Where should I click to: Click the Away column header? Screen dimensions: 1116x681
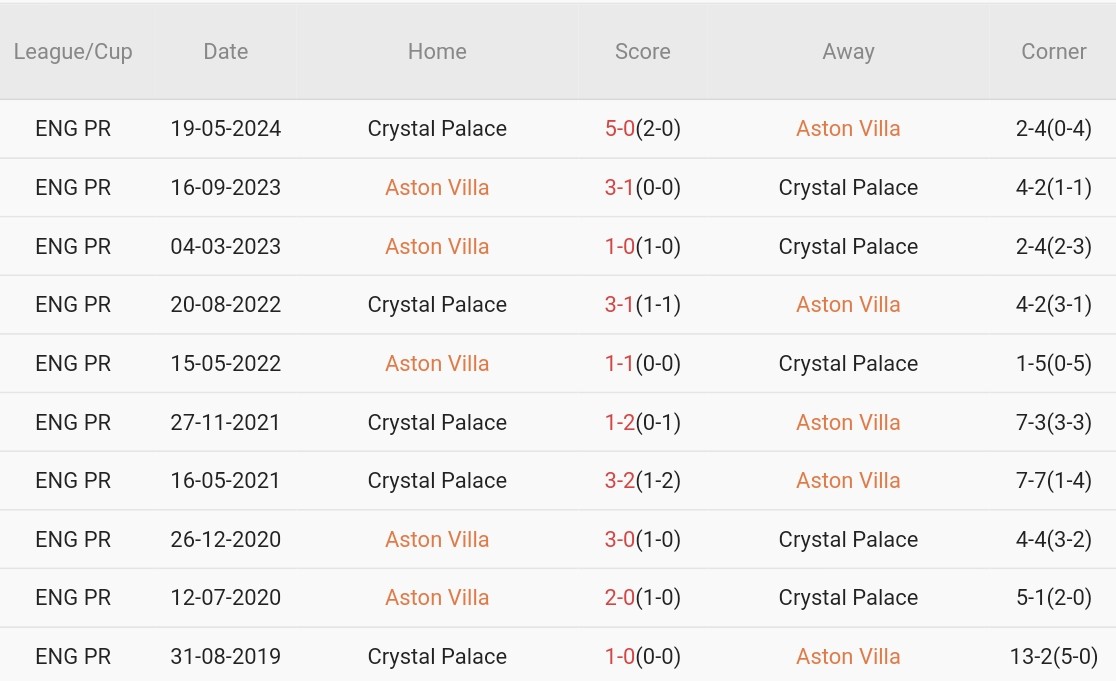coord(848,52)
